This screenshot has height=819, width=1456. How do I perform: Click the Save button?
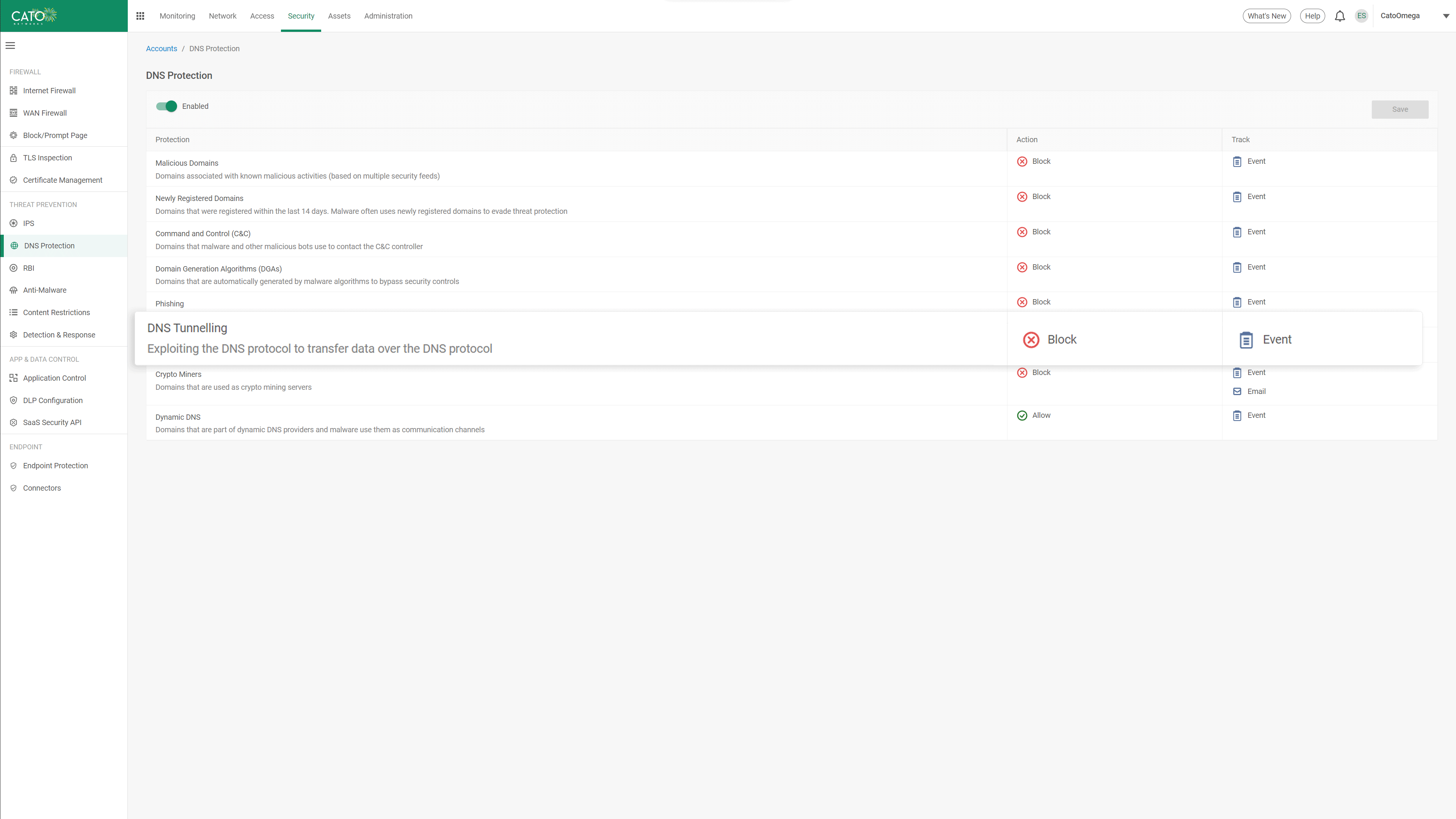1400,110
